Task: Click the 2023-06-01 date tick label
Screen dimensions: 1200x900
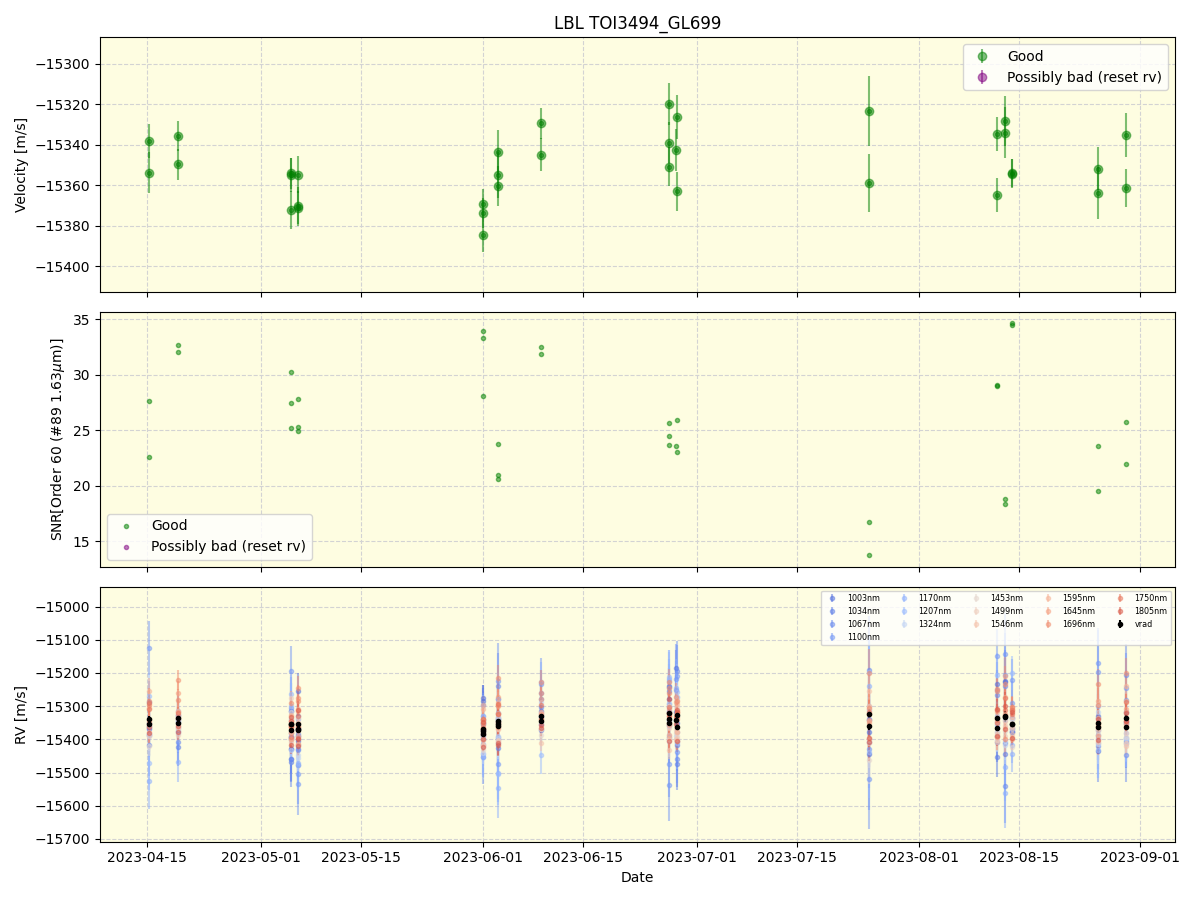Action: pyautogui.click(x=483, y=857)
